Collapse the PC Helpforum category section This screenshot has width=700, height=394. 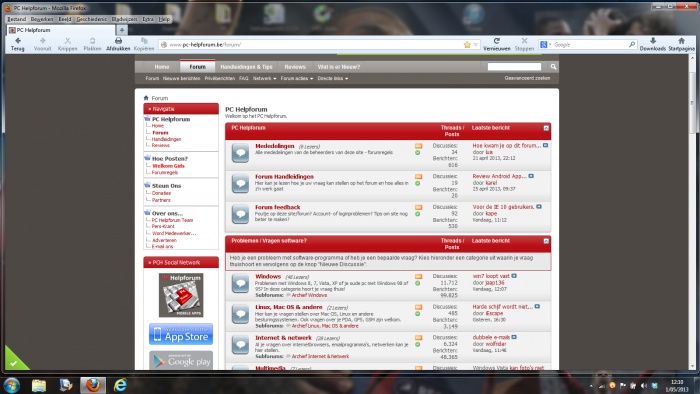pyautogui.click(x=546, y=128)
